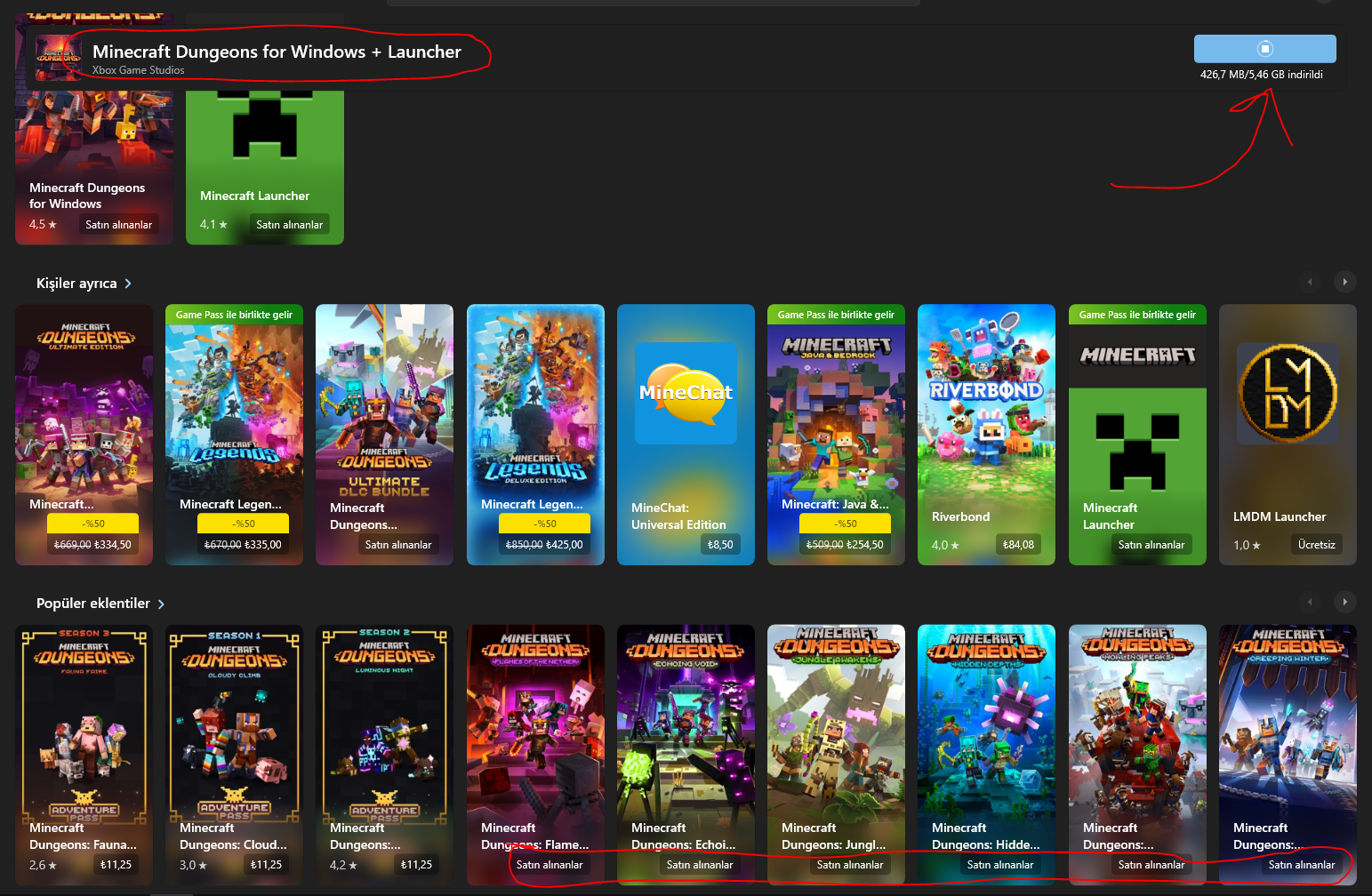This screenshot has height=896, width=1372.
Task: Open the Howling Peaks DLC card
Action: pos(1137,755)
